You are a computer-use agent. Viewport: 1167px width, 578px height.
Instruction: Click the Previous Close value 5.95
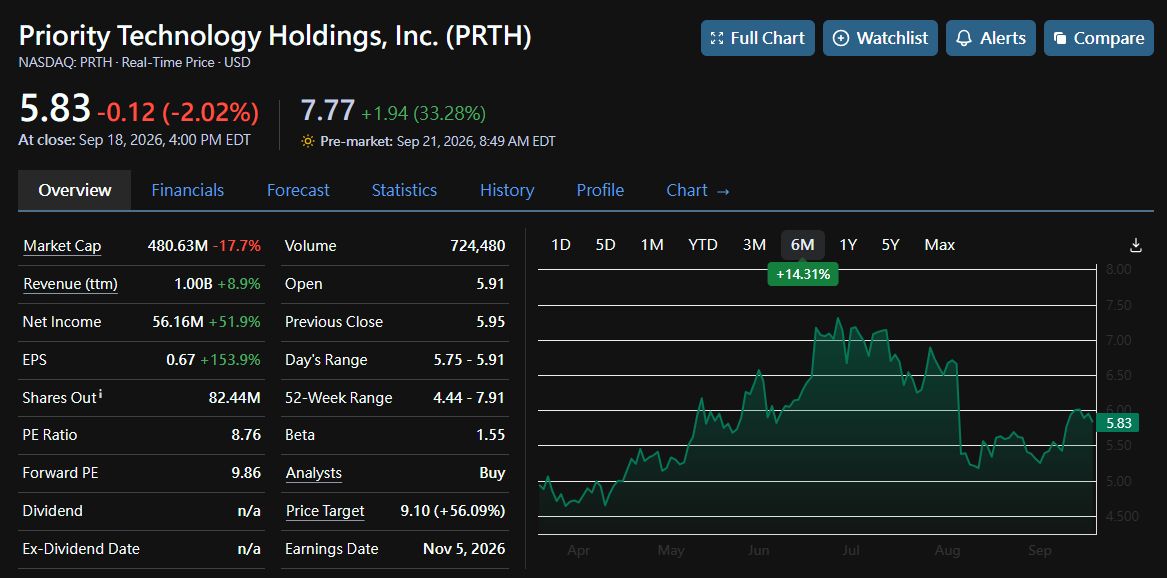(490, 322)
